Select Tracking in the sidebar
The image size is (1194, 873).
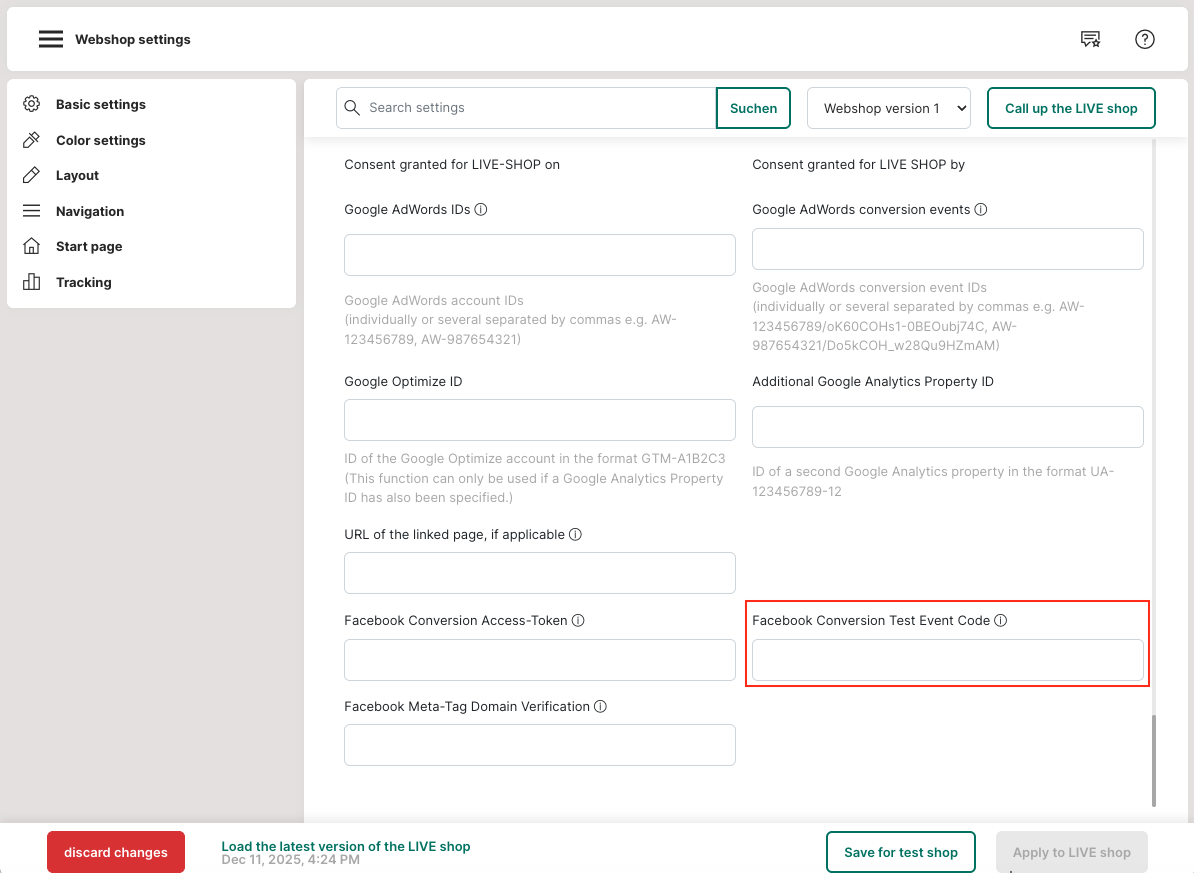pos(83,282)
